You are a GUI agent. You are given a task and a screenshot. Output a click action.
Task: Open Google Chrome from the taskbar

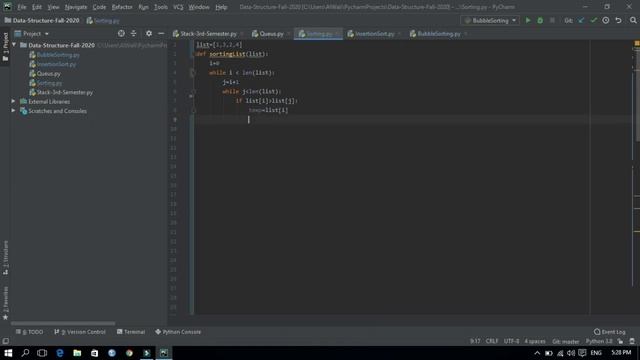pyautogui.click(x=129, y=353)
